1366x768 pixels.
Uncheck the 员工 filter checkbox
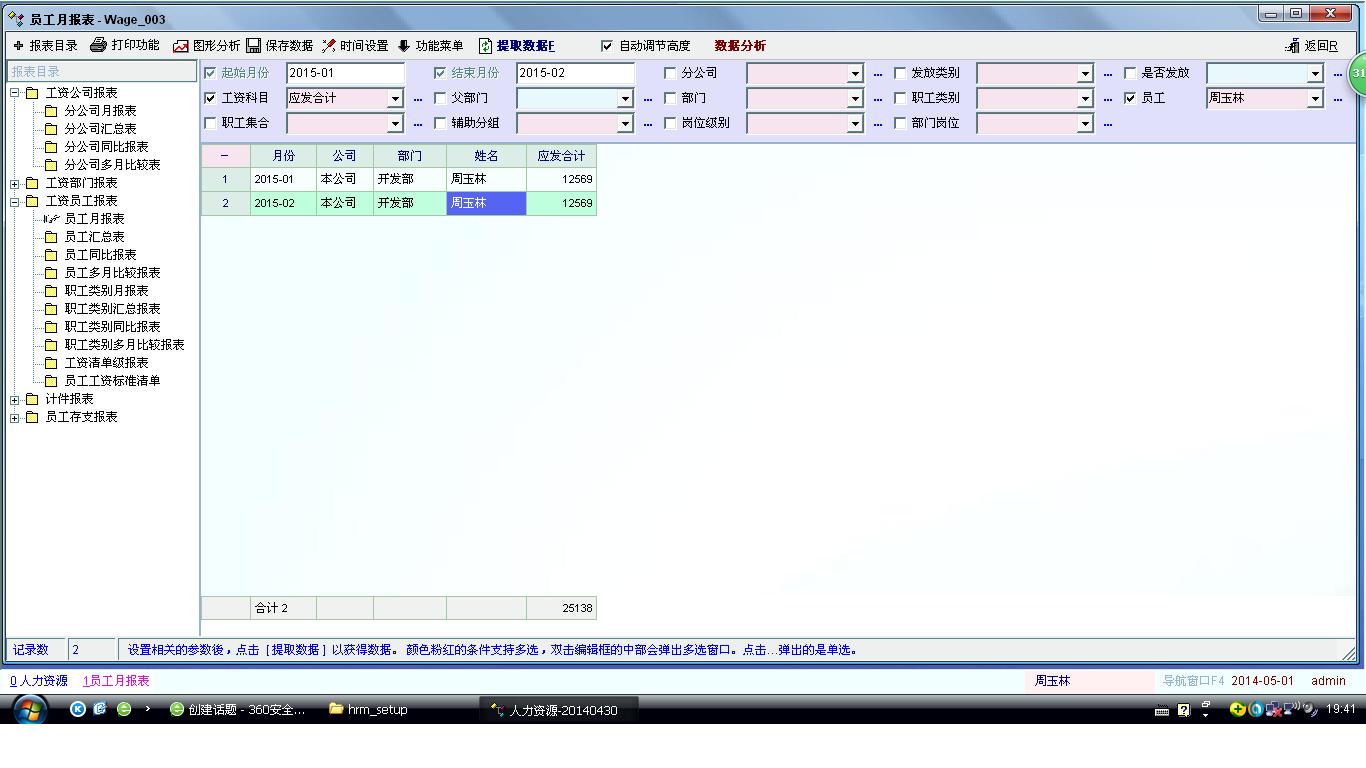[1131, 98]
